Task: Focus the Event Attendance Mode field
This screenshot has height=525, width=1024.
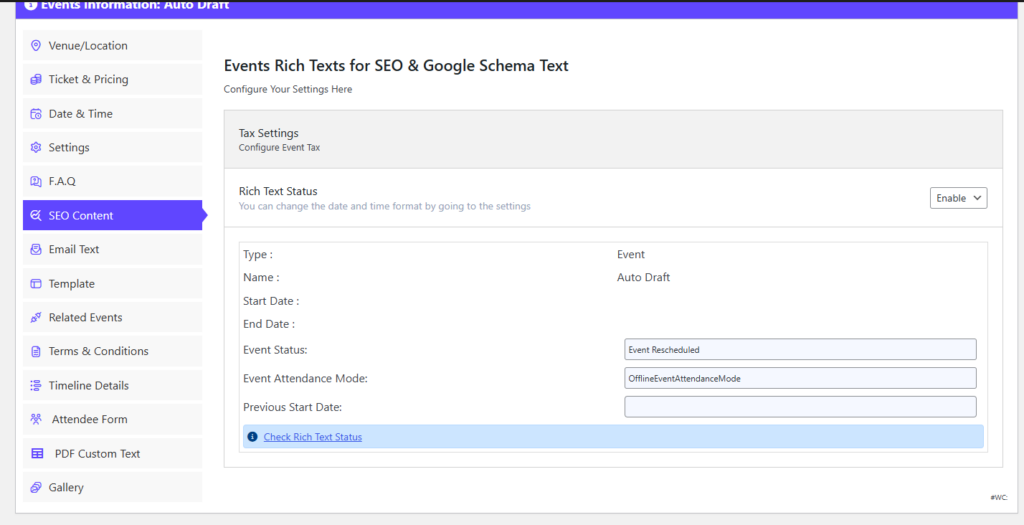Action: (799, 378)
